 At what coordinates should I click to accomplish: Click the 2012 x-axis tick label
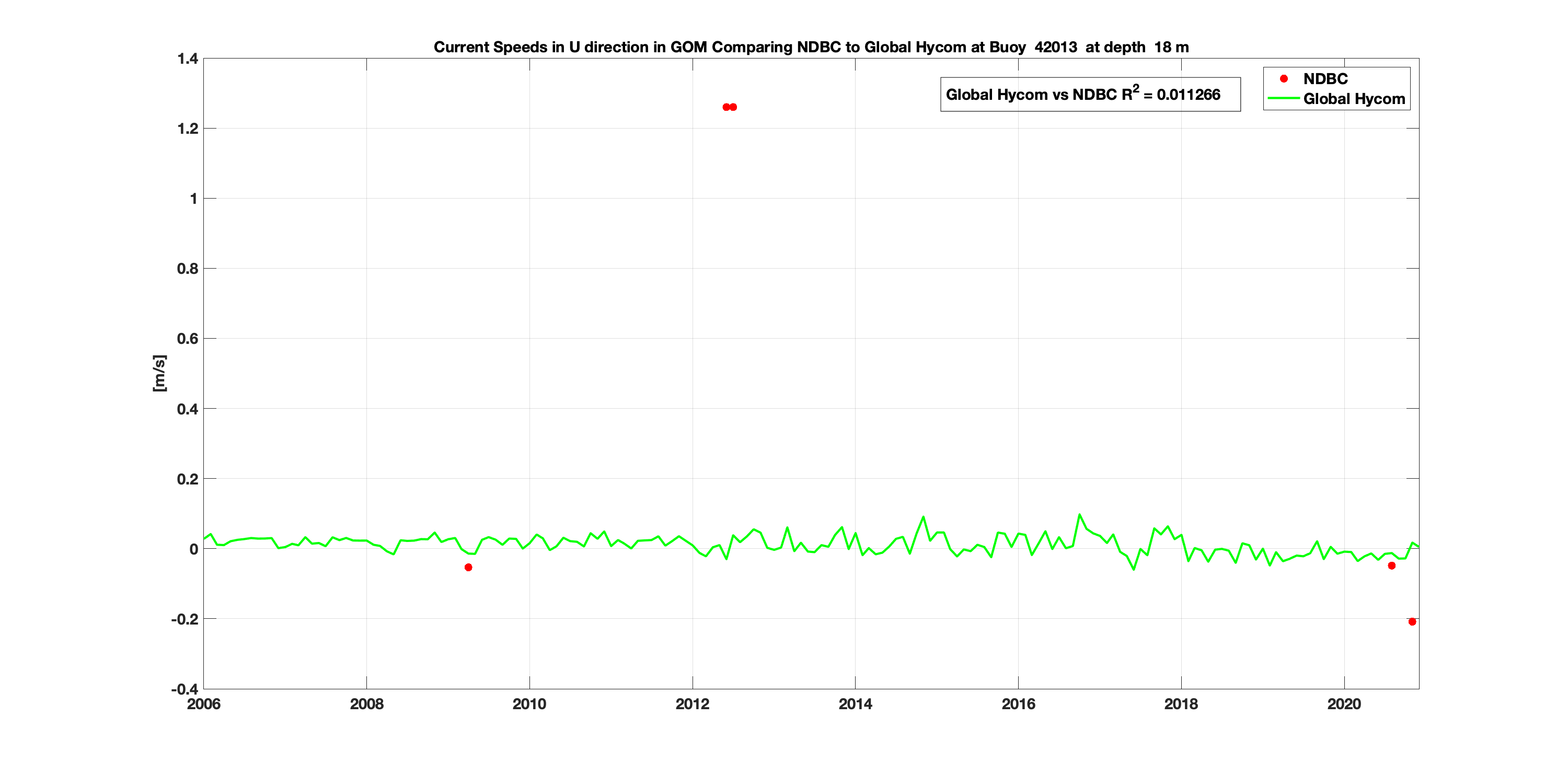[692, 704]
